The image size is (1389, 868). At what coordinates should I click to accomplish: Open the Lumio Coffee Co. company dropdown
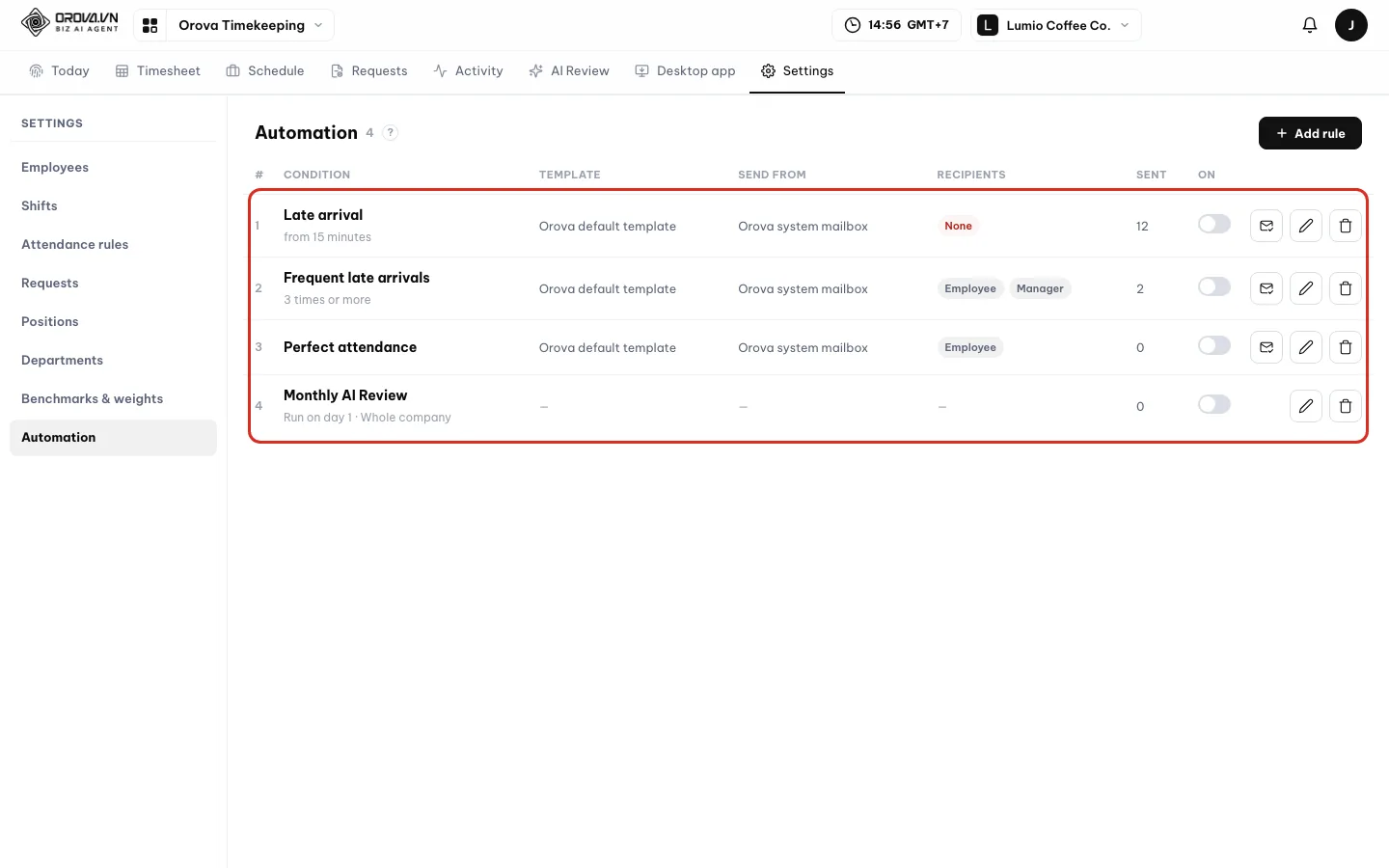tap(1056, 25)
